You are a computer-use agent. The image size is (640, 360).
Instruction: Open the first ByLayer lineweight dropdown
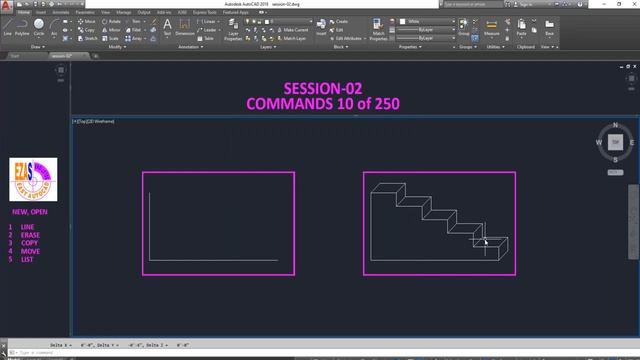pos(426,30)
